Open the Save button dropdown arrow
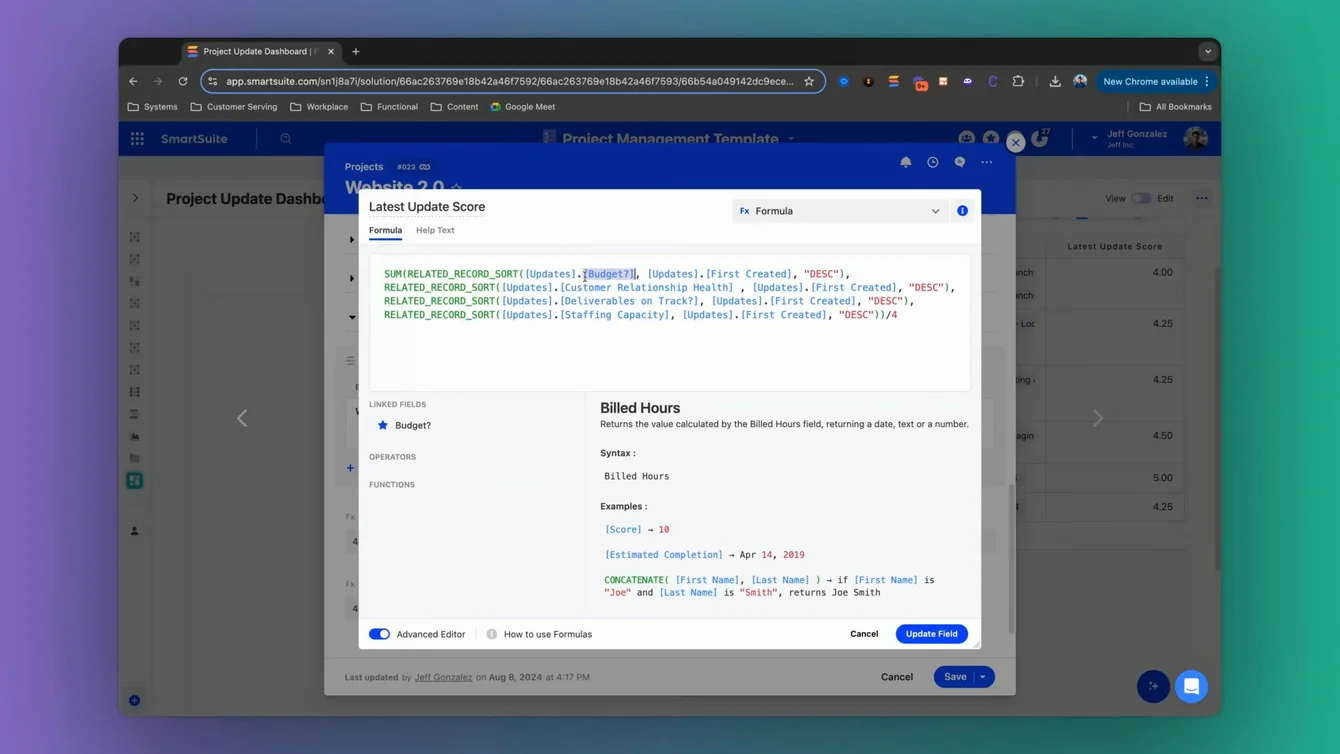Image resolution: width=1340 pixels, height=754 pixels. pyautogui.click(x=983, y=677)
